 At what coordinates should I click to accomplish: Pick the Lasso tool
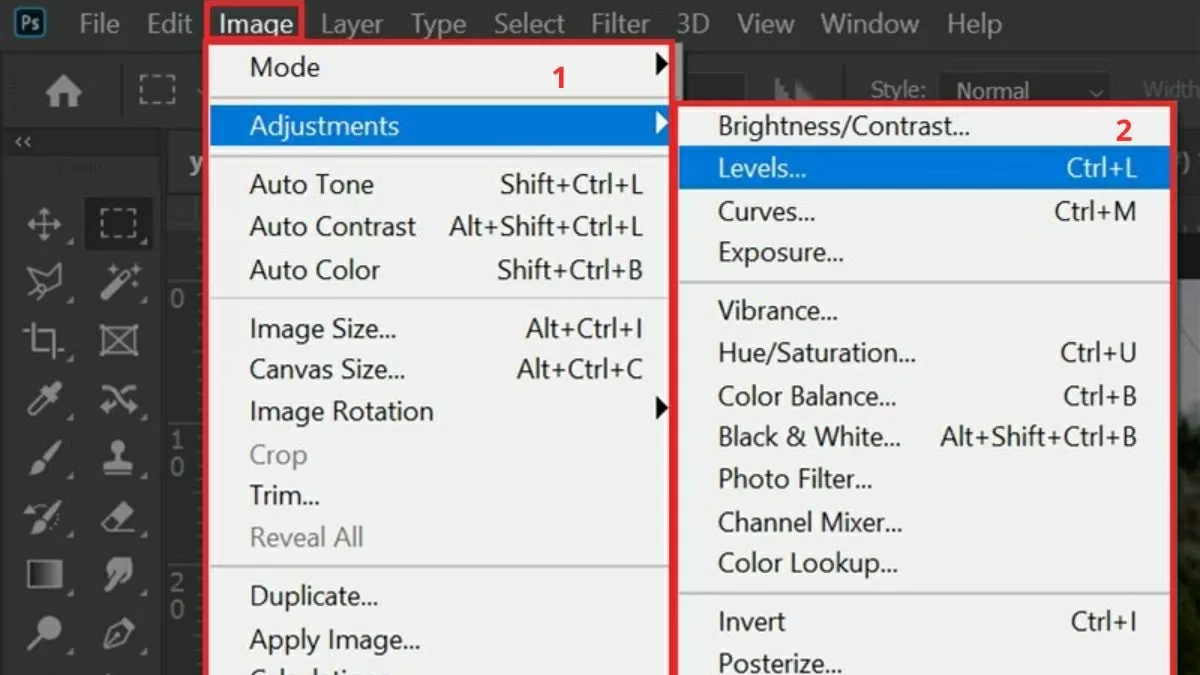(44, 283)
